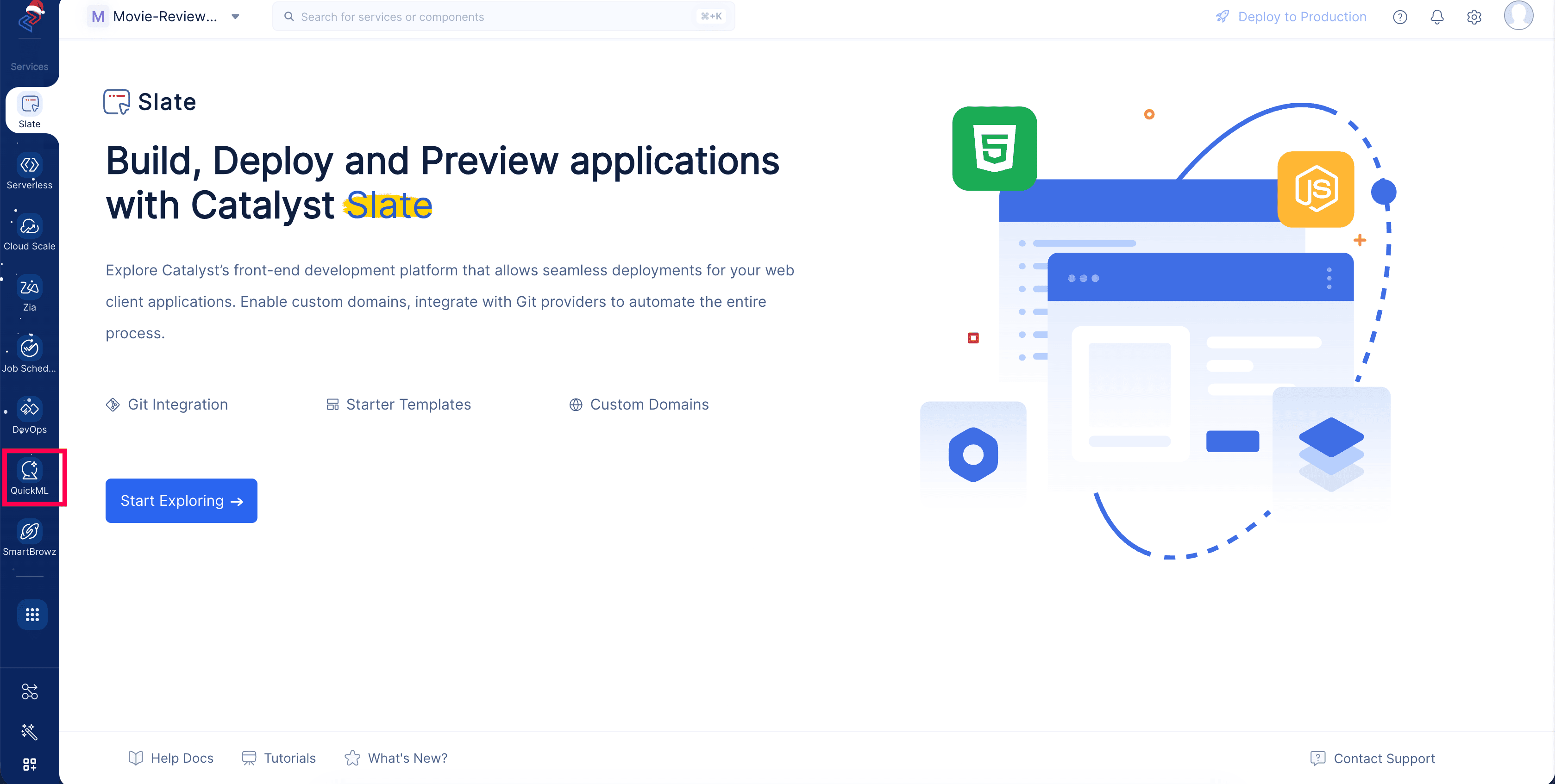
Task: Launch the SmartBrowz service
Action: coord(30,539)
